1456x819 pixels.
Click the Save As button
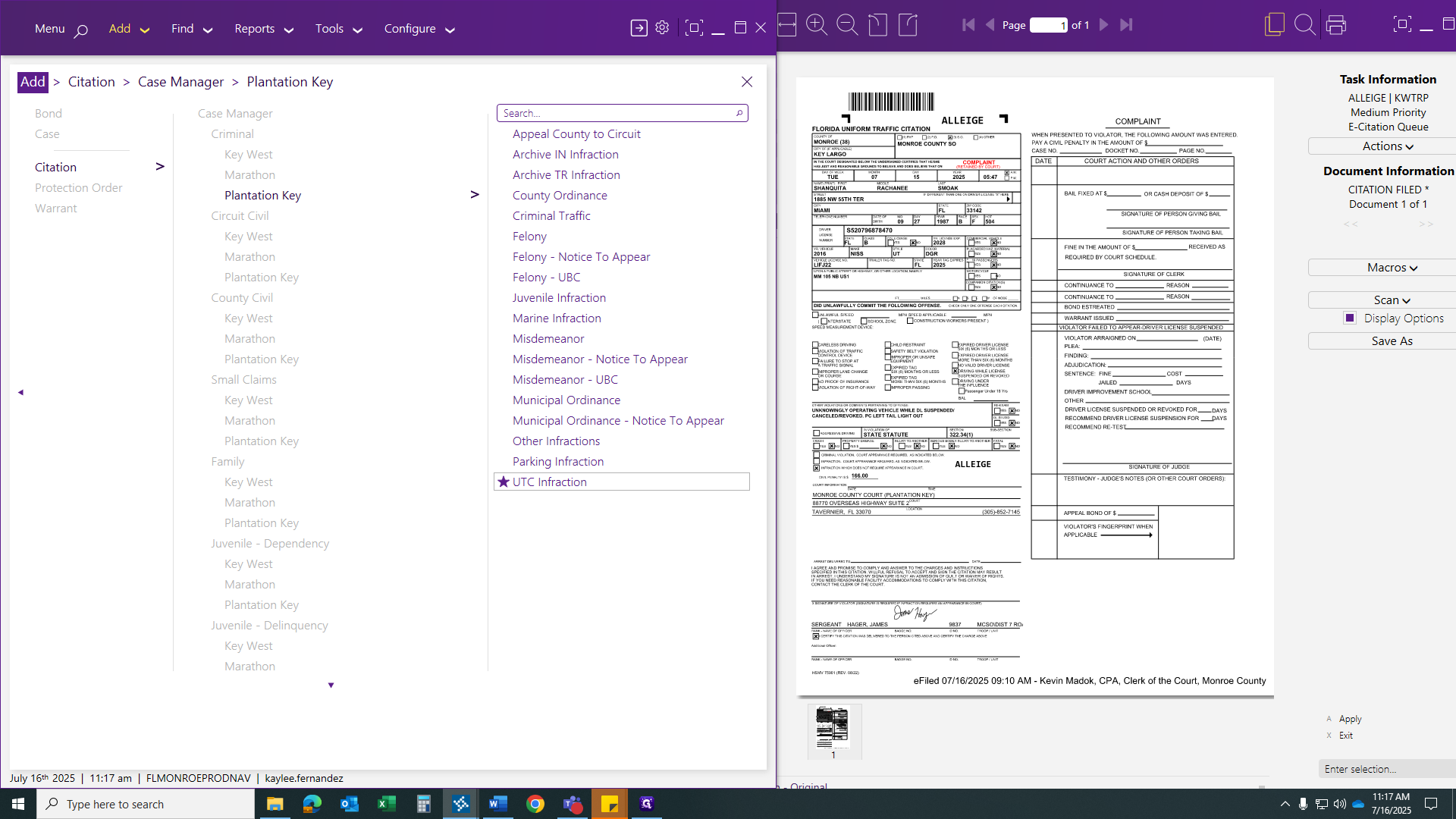click(1392, 341)
